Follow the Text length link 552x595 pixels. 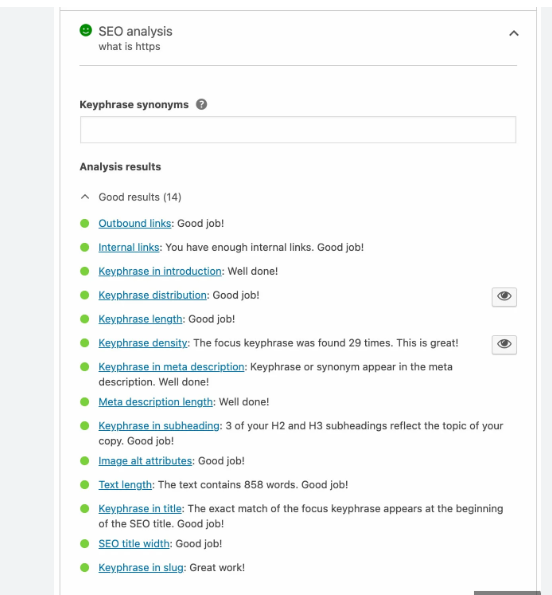[125, 485]
